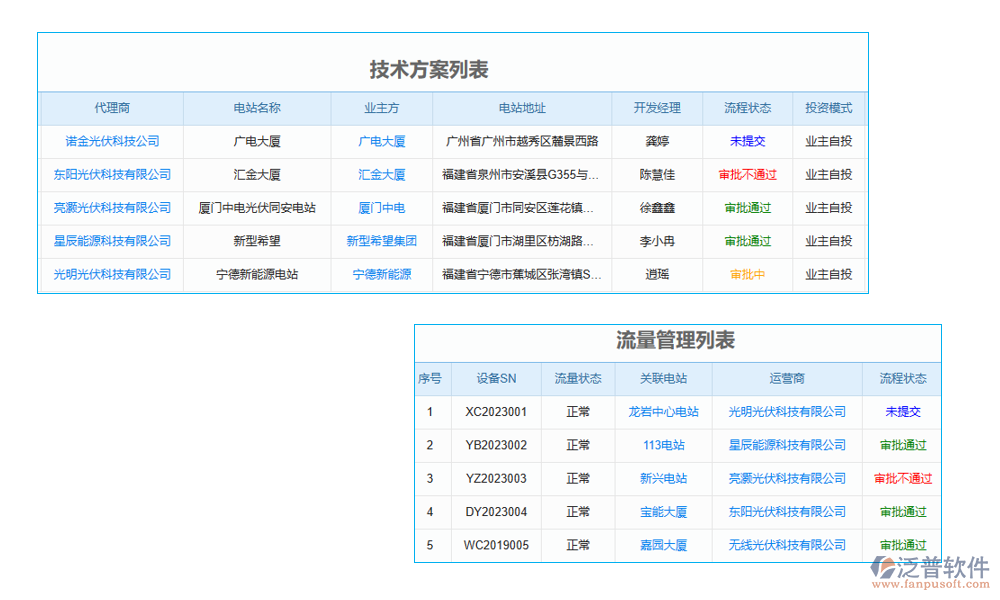This screenshot has height=600, width=1000.
Task: Select the 流程状态 column header in flow list
Action: pyautogui.click(x=902, y=379)
